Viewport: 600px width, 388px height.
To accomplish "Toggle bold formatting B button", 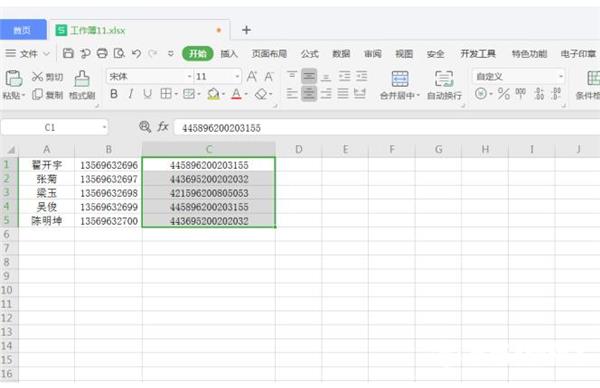I will (x=114, y=94).
